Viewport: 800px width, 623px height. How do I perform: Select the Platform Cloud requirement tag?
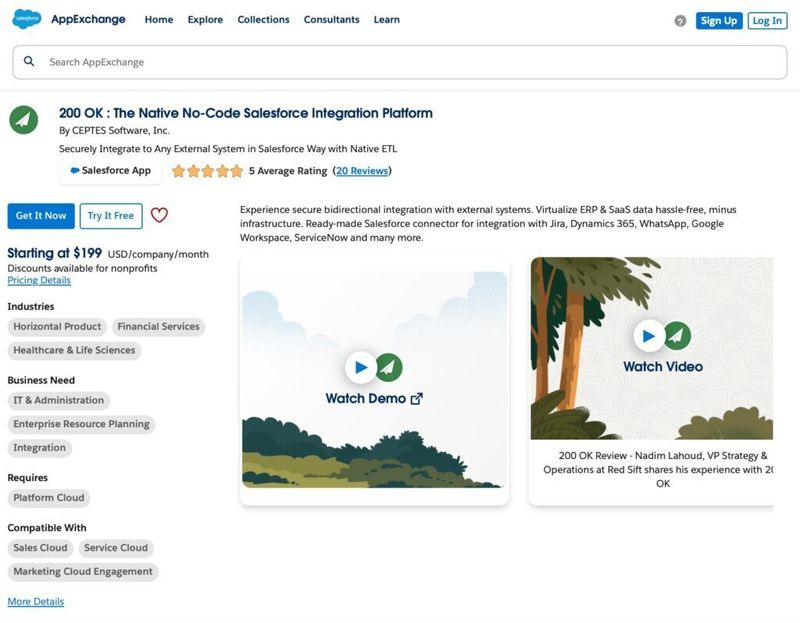[x=49, y=498]
